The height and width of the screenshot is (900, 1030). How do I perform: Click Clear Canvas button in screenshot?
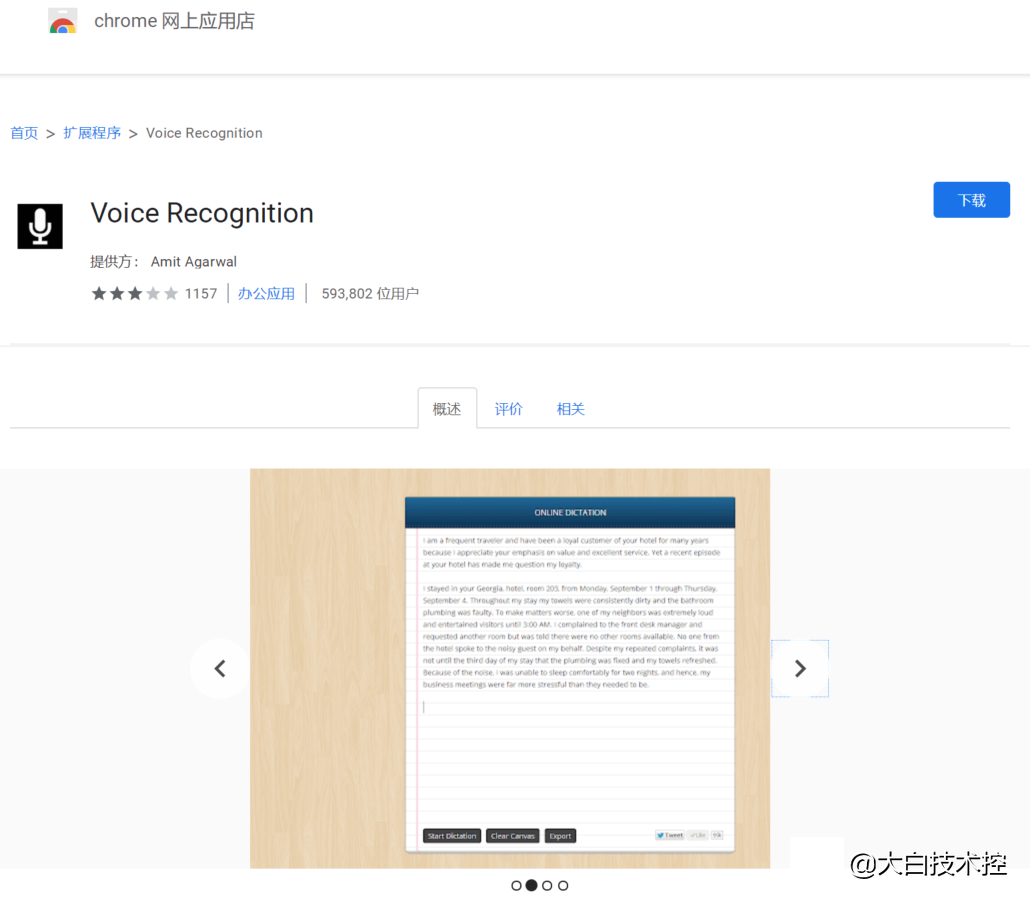click(x=512, y=836)
